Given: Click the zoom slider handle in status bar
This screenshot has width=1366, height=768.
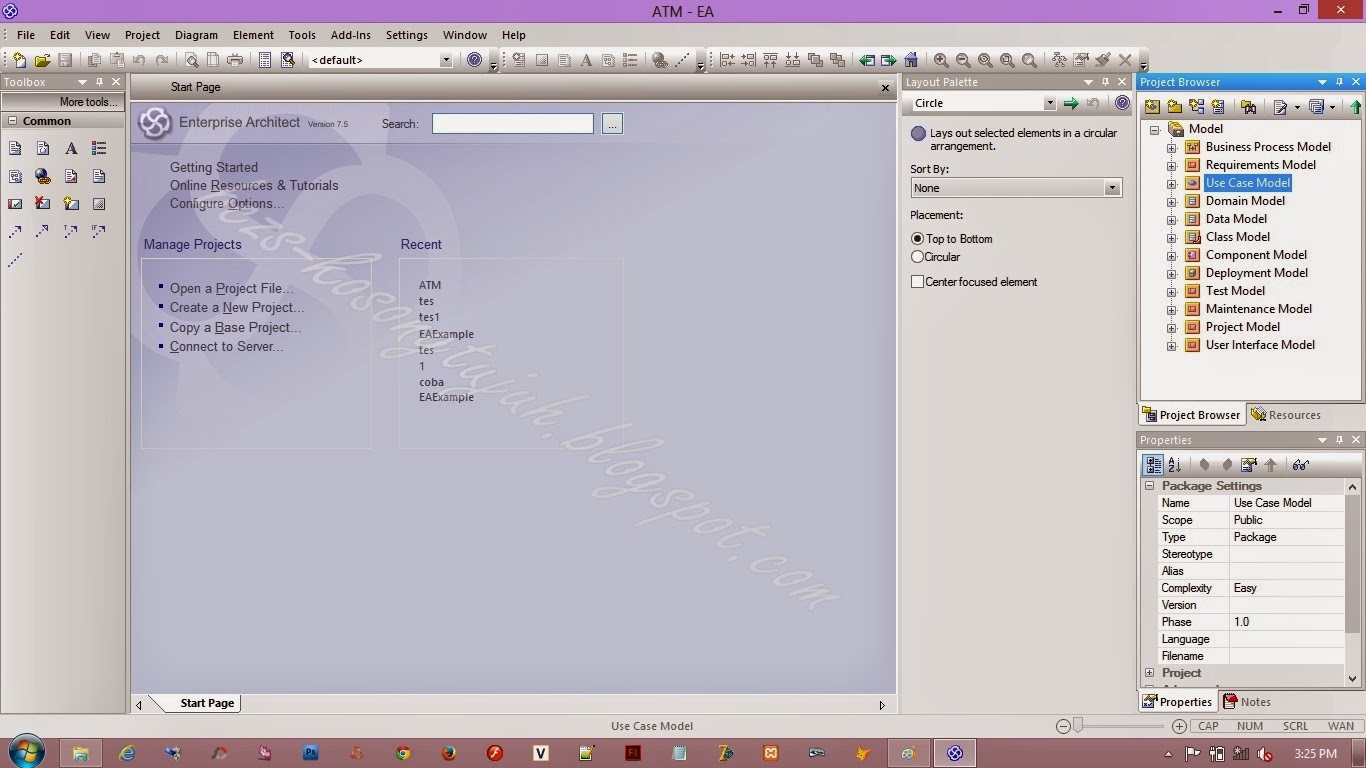Looking at the screenshot, I should [1077, 726].
